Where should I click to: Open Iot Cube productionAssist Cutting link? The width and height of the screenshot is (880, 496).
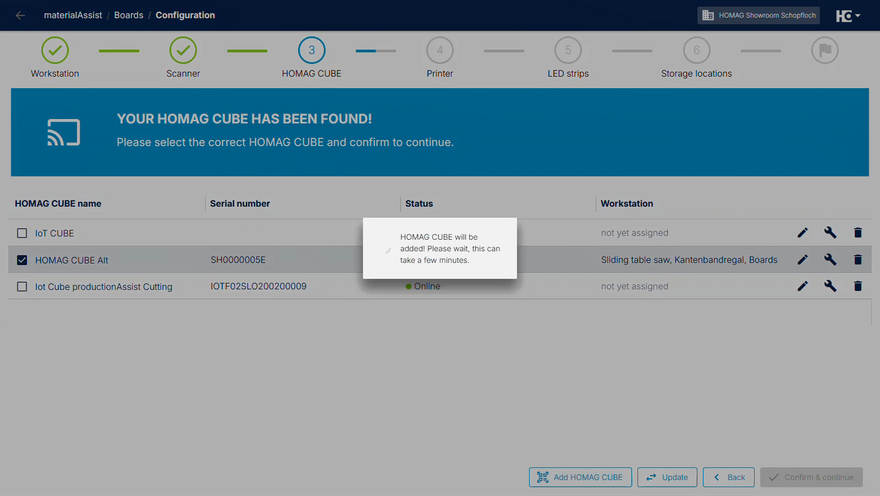coord(104,287)
